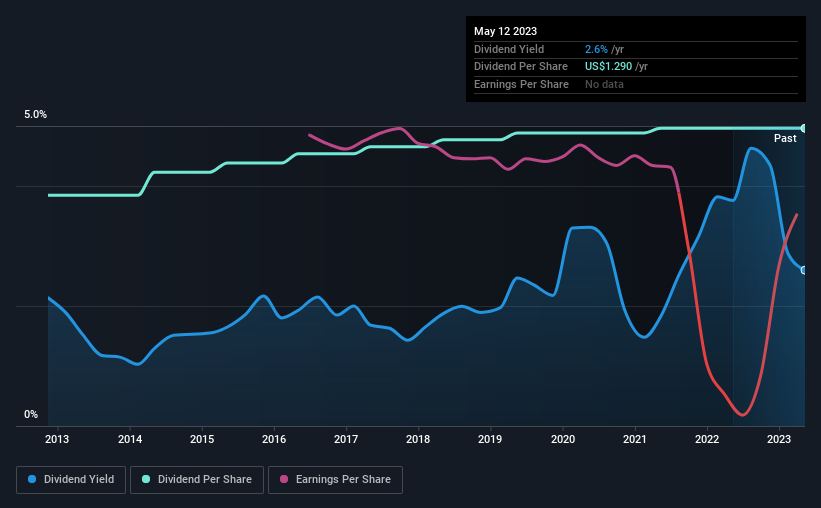The height and width of the screenshot is (508, 821).
Task: Toggle the Dividend Per Share legend button
Action: coord(197,480)
